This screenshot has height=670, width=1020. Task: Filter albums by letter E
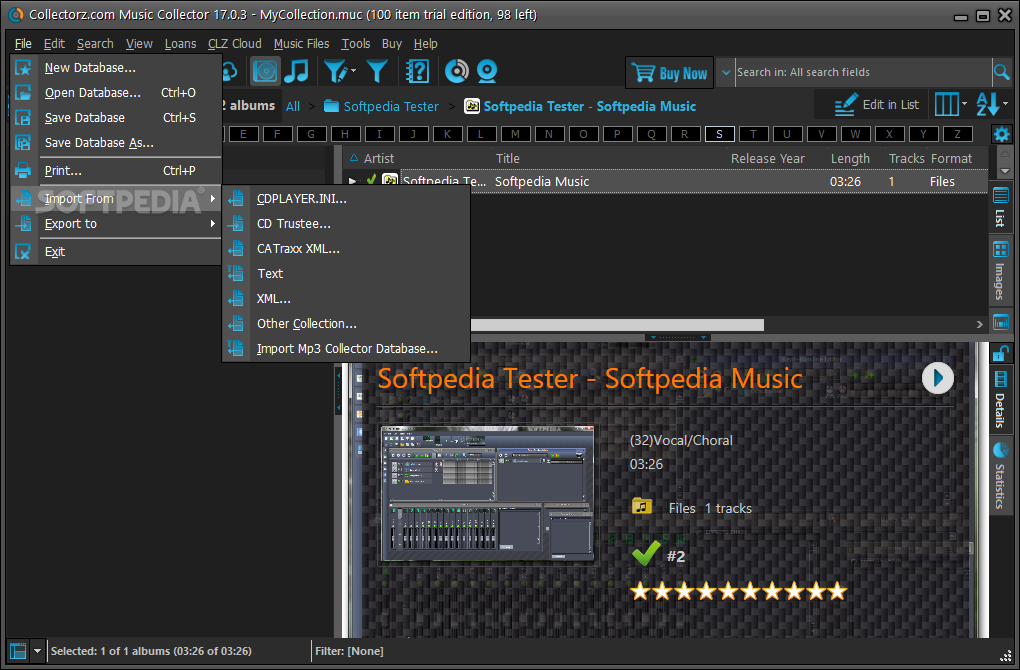243,134
